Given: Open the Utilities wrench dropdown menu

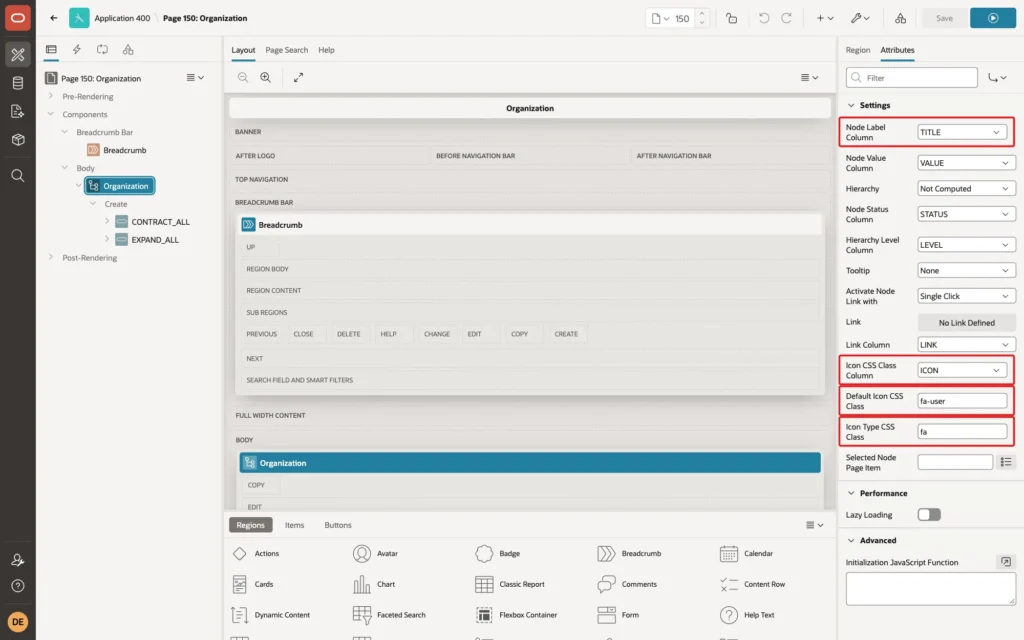Looking at the screenshot, I should coord(860,18).
